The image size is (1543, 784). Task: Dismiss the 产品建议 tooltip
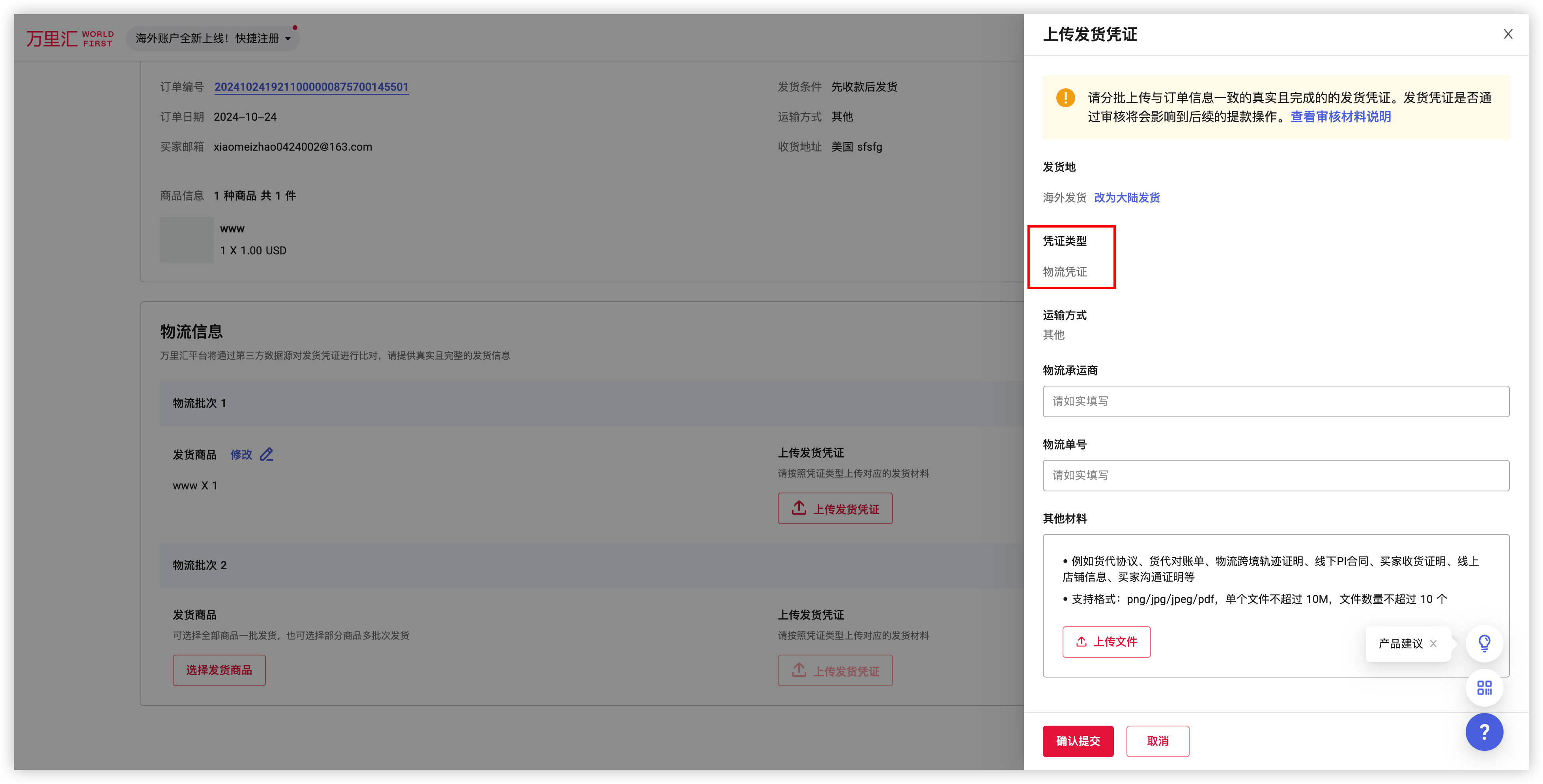coord(1433,643)
